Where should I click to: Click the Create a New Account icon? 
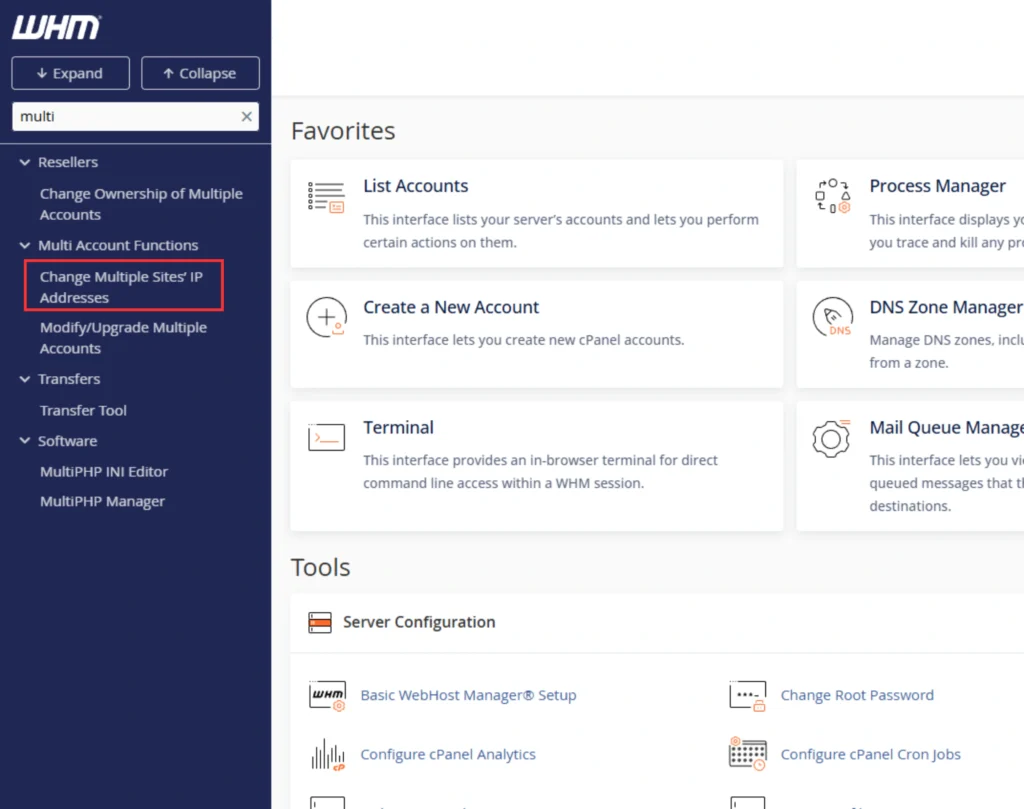[x=327, y=317]
